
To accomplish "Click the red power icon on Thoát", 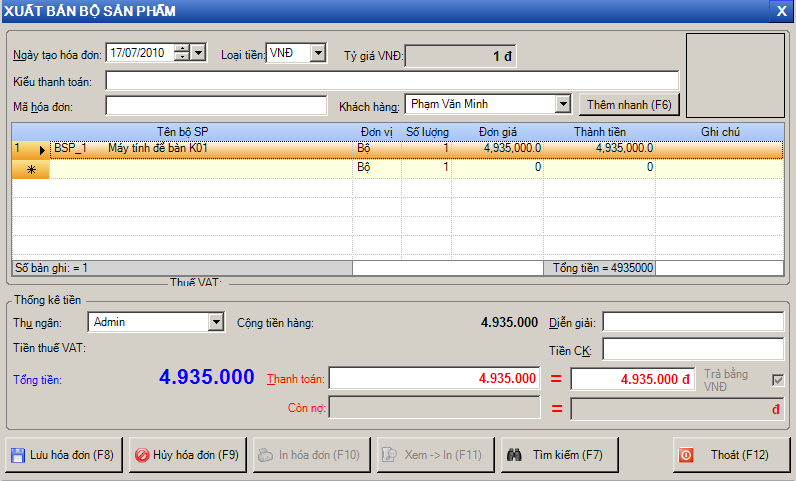I will [x=686, y=455].
